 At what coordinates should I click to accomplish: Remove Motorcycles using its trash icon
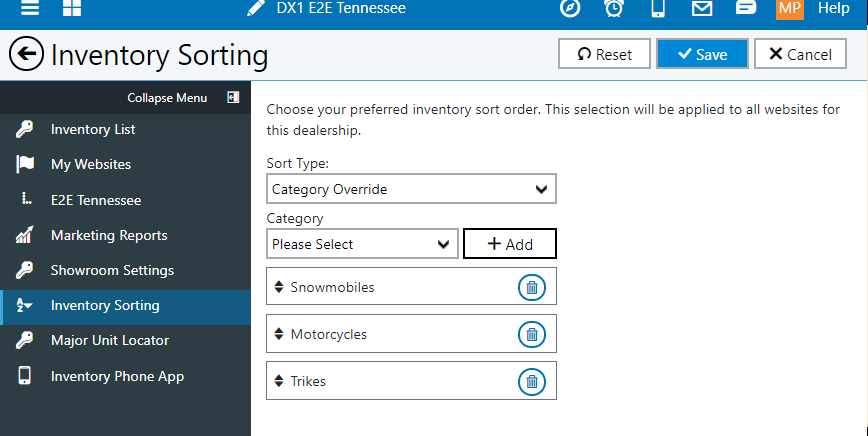[x=531, y=334]
